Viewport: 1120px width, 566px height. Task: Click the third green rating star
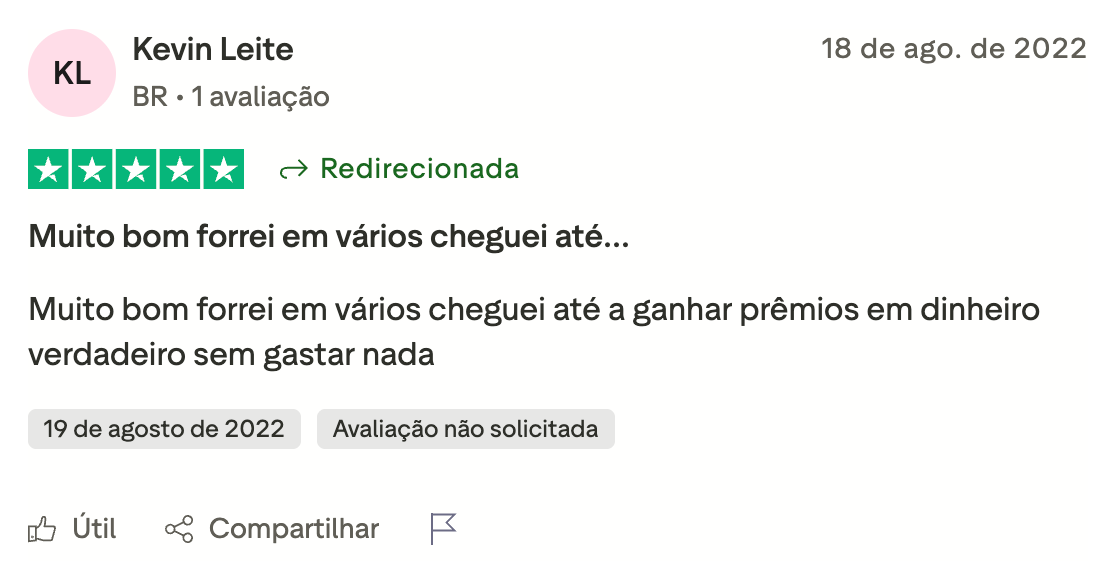[x=136, y=169]
